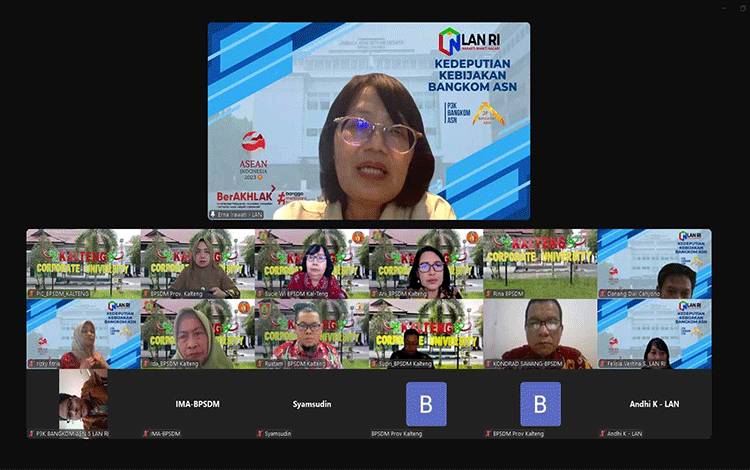Click the Felicia Veritha S._LAN RI video tile
The height and width of the screenshot is (470, 750).
[654, 334]
